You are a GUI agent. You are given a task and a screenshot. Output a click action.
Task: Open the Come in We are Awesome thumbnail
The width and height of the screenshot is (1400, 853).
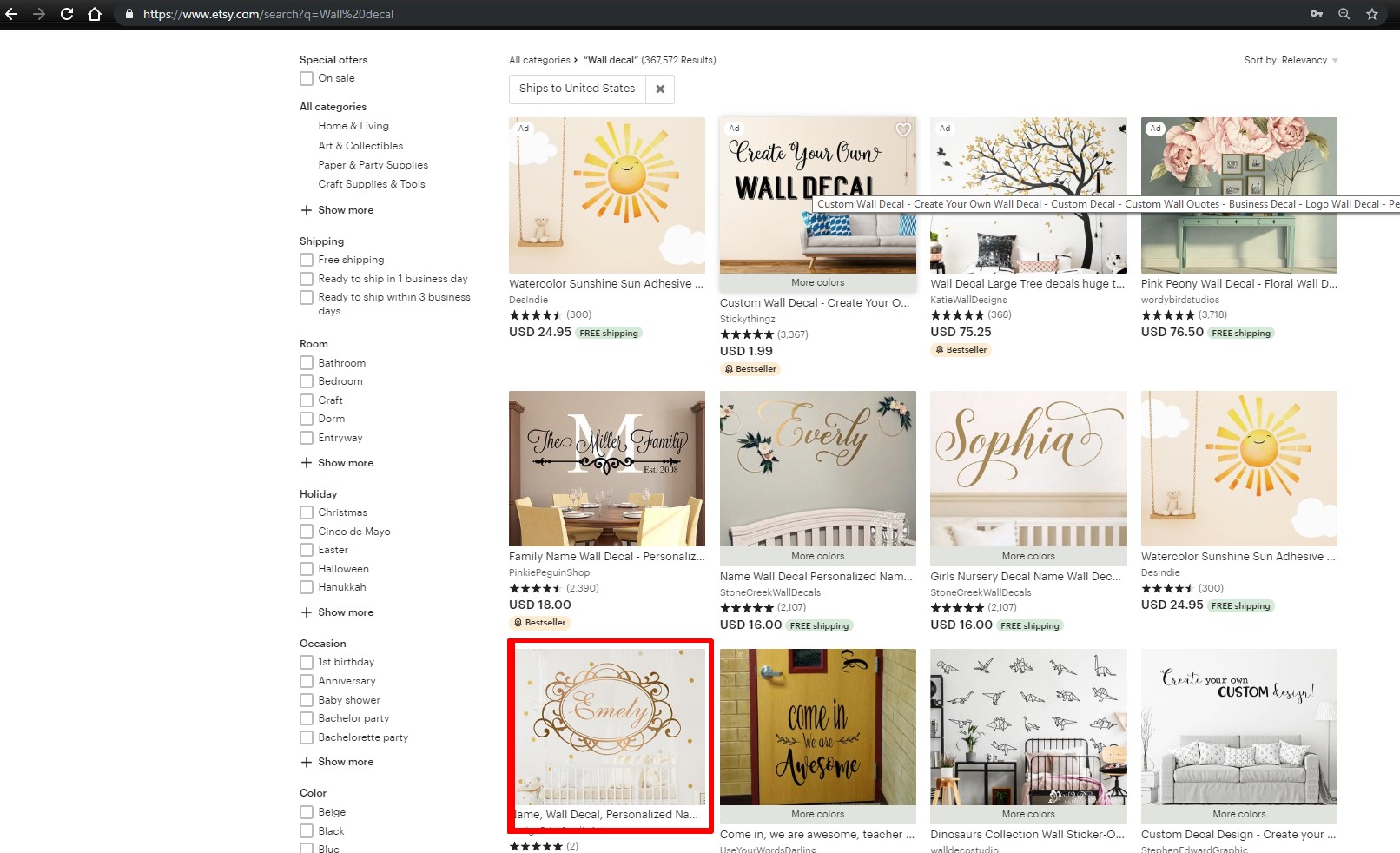pos(818,727)
